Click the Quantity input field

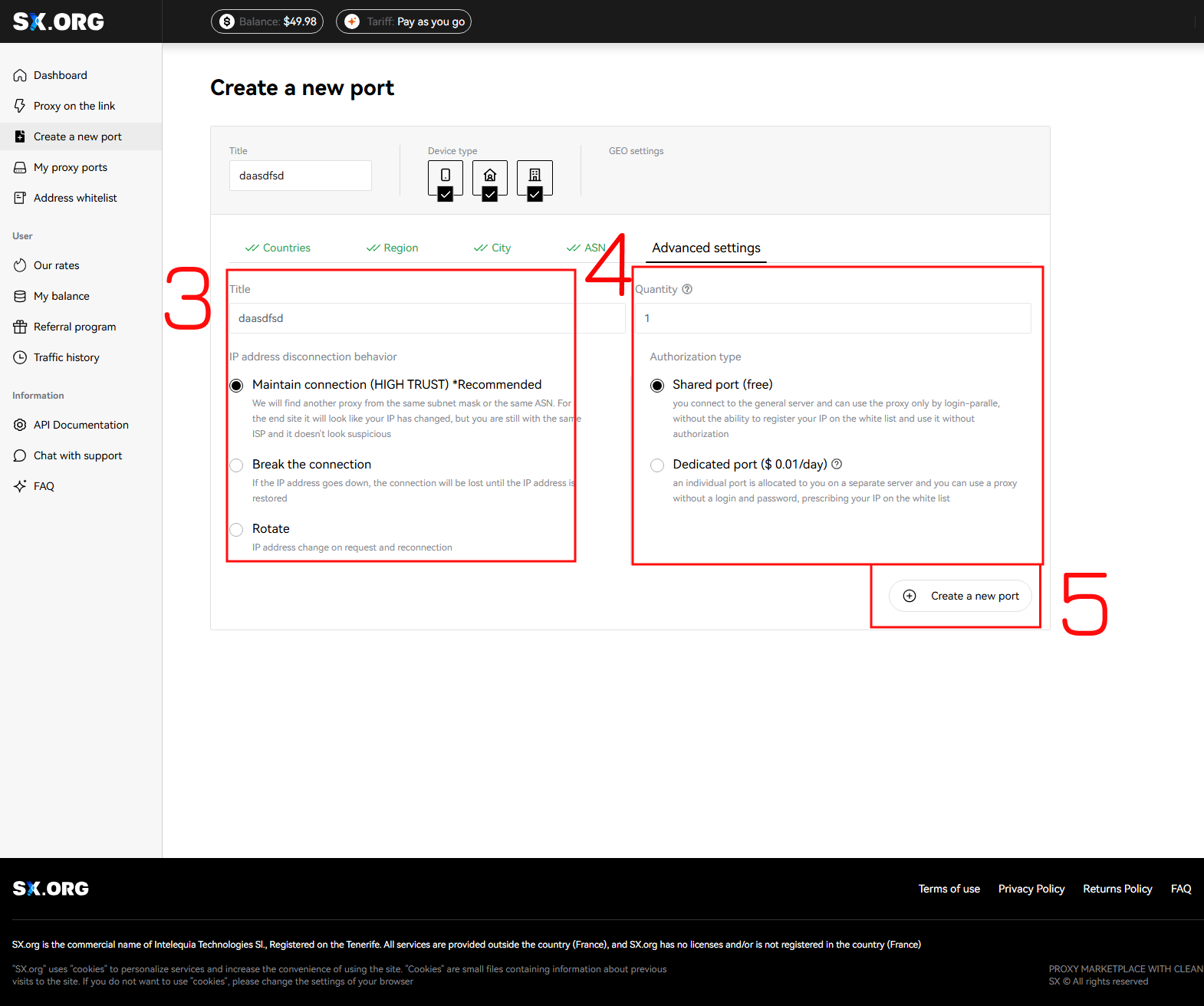click(833, 318)
